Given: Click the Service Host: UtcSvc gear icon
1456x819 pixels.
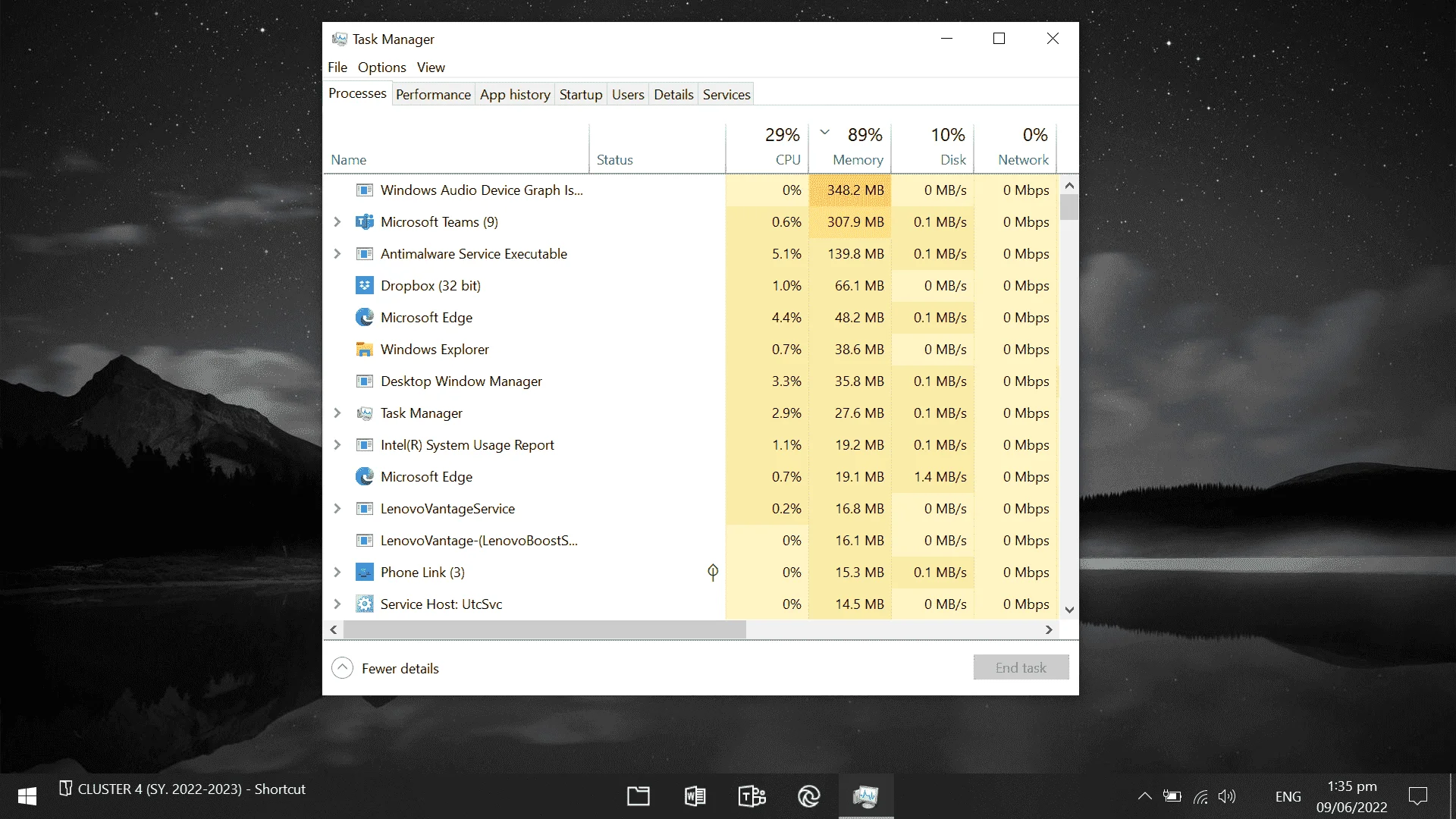Looking at the screenshot, I should [365, 604].
